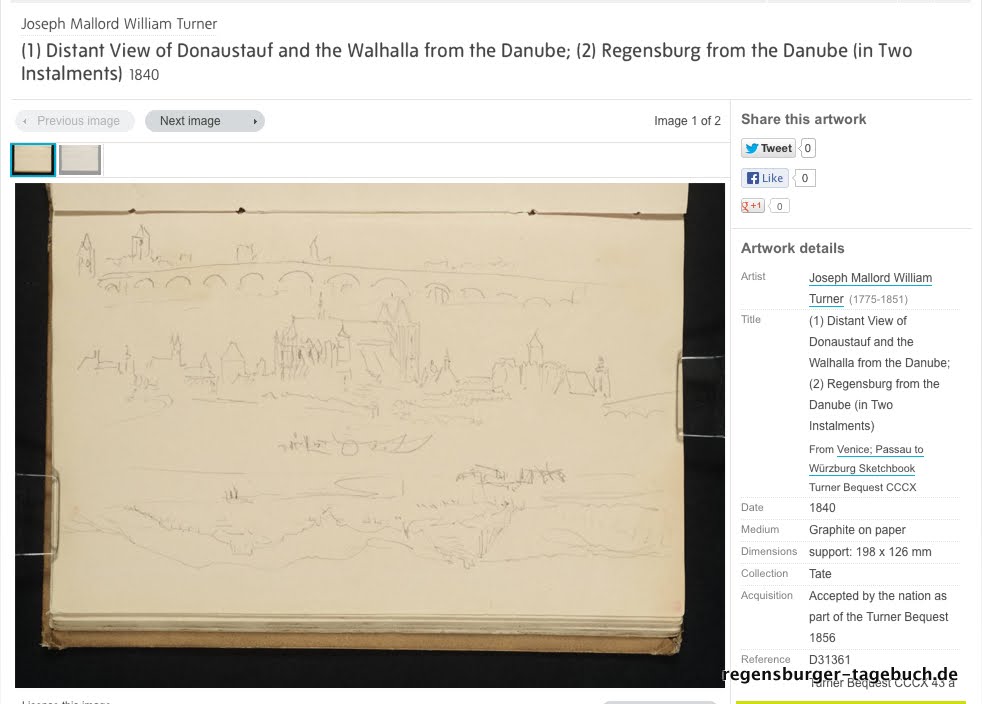Click the Google +1 count bubble

pos(779,206)
